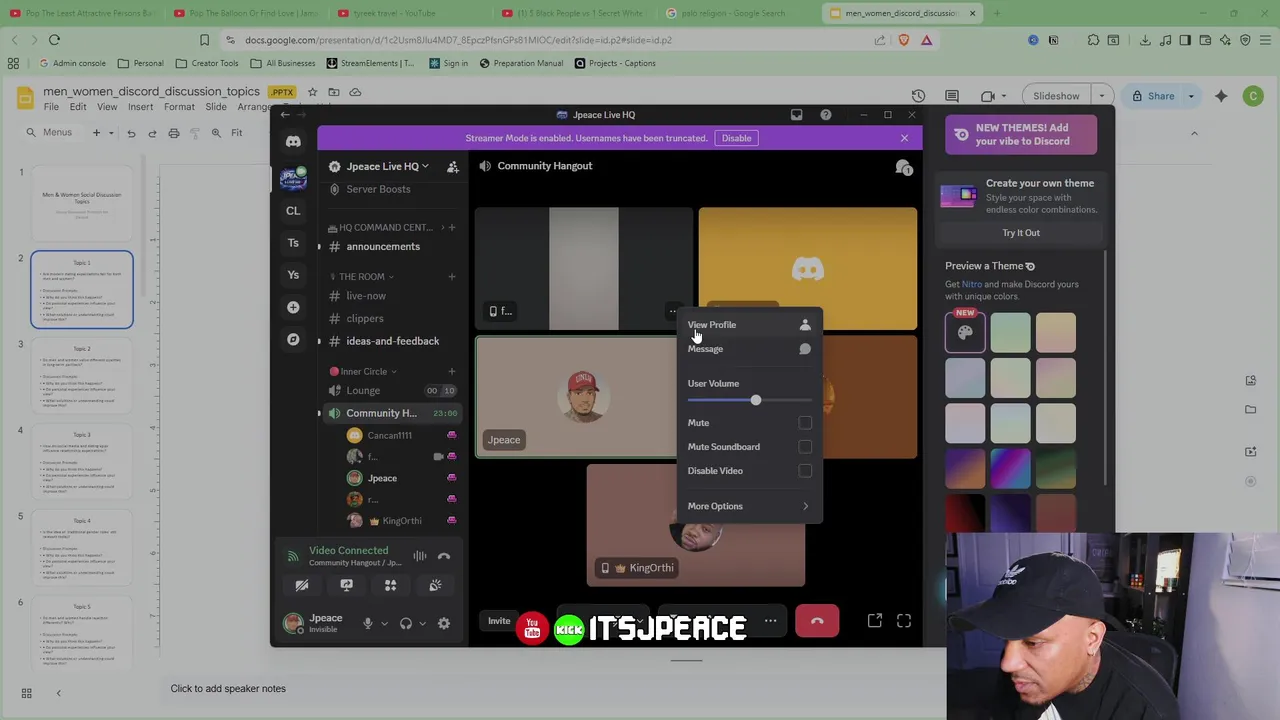Open soundboard icon in voice panel

pyautogui.click(x=435, y=586)
